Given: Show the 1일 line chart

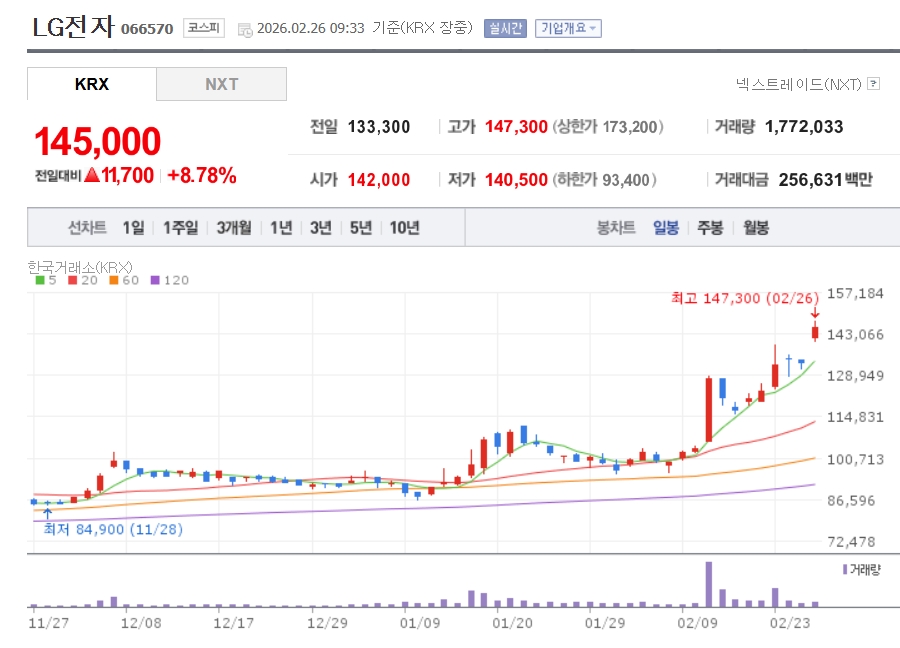Looking at the screenshot, I should click(133, 227).
